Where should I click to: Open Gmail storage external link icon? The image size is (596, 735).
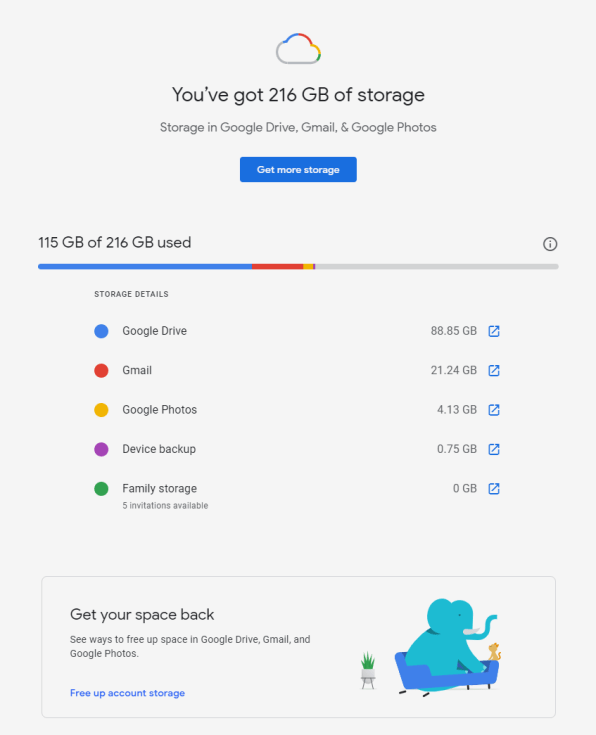point(494,370)
